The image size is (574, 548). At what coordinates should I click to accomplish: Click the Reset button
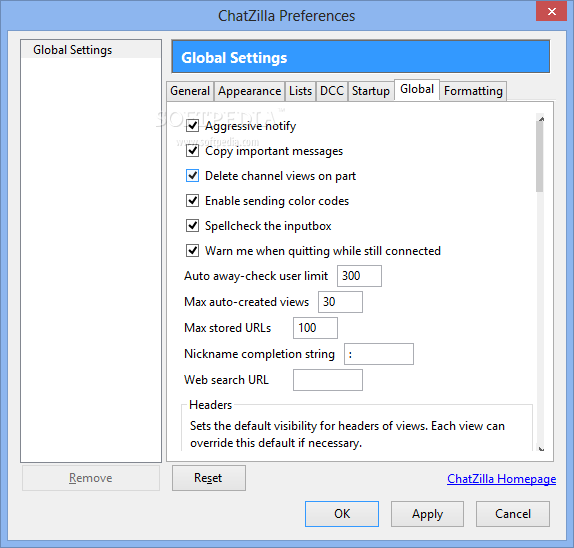[x=209, y=478]
